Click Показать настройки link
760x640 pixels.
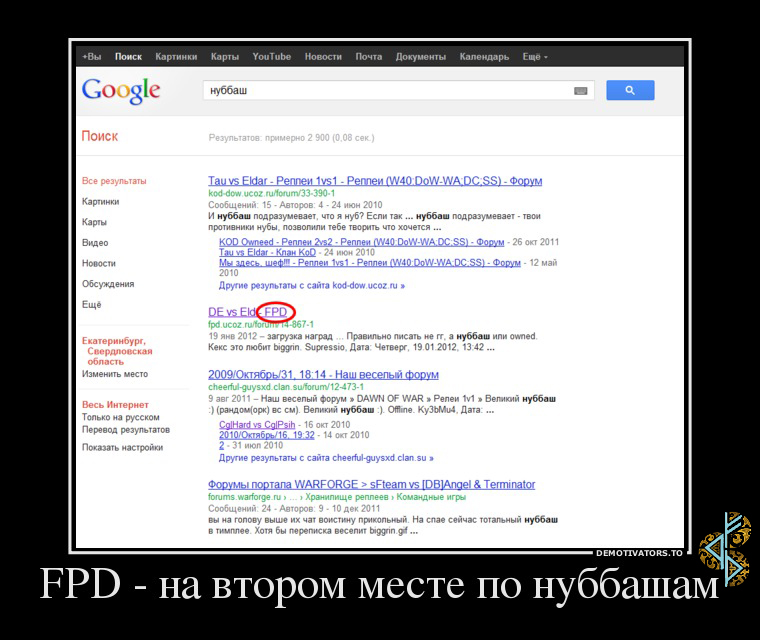click(122, 448)
